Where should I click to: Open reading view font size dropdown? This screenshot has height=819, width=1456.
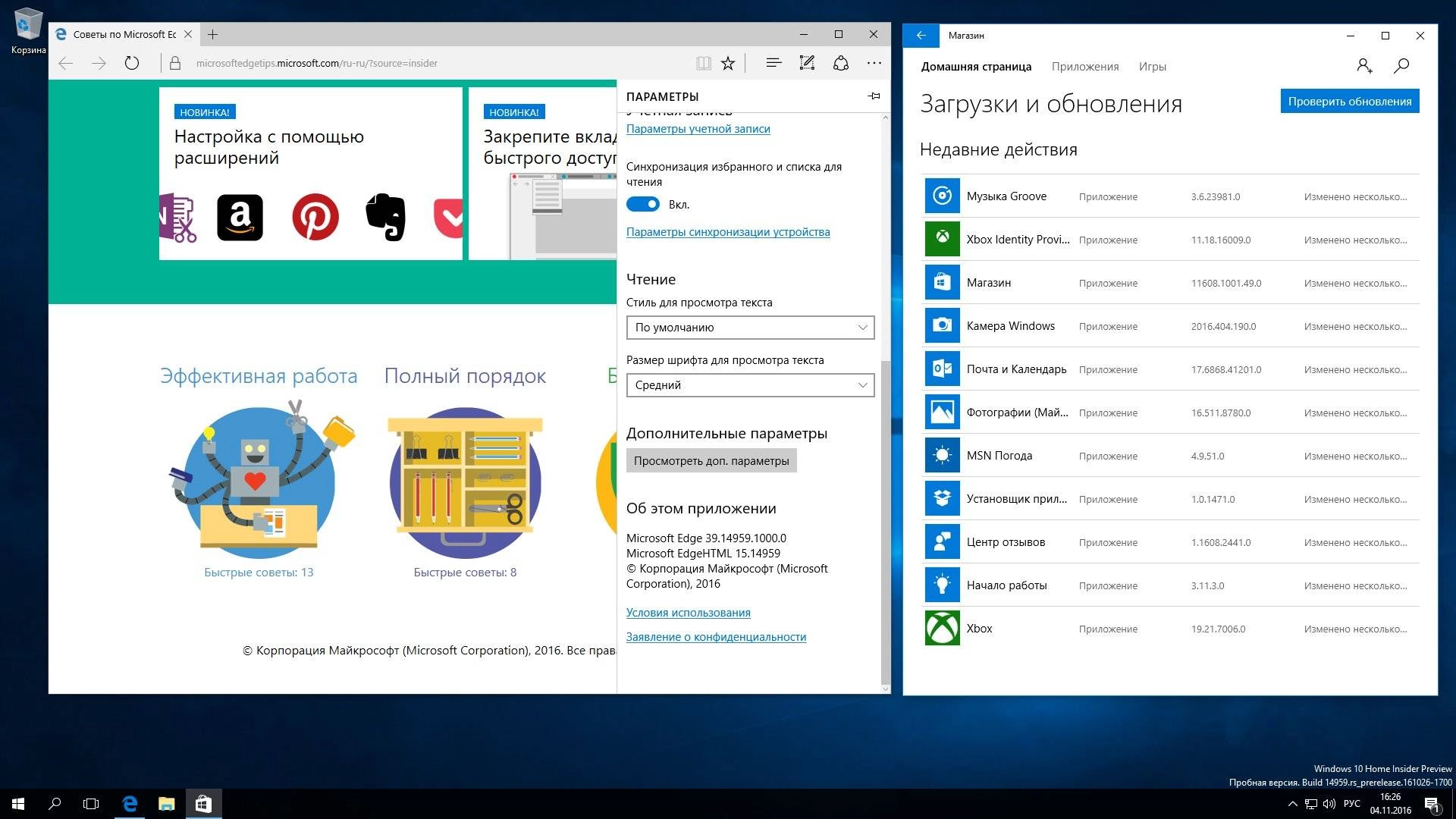750,385
